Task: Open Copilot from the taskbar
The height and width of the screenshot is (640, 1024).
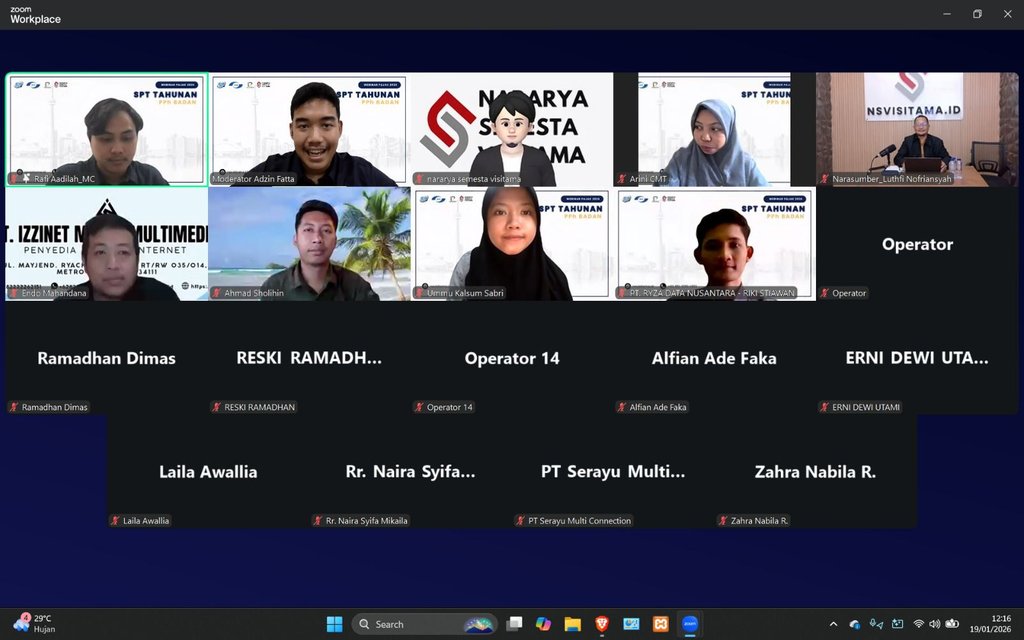Action: [x=543, y=624]
